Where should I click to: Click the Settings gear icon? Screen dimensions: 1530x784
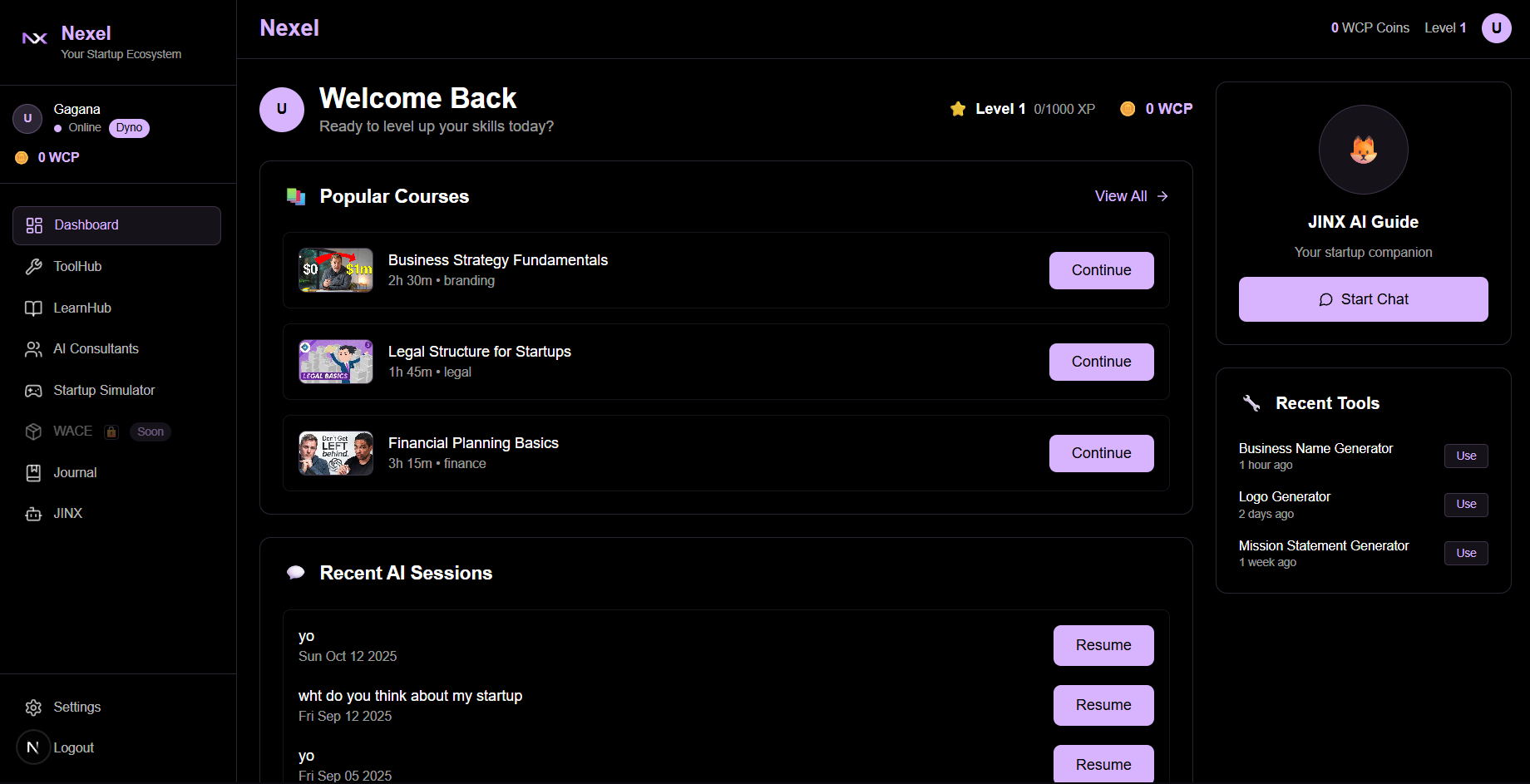[x=33, y=707]
